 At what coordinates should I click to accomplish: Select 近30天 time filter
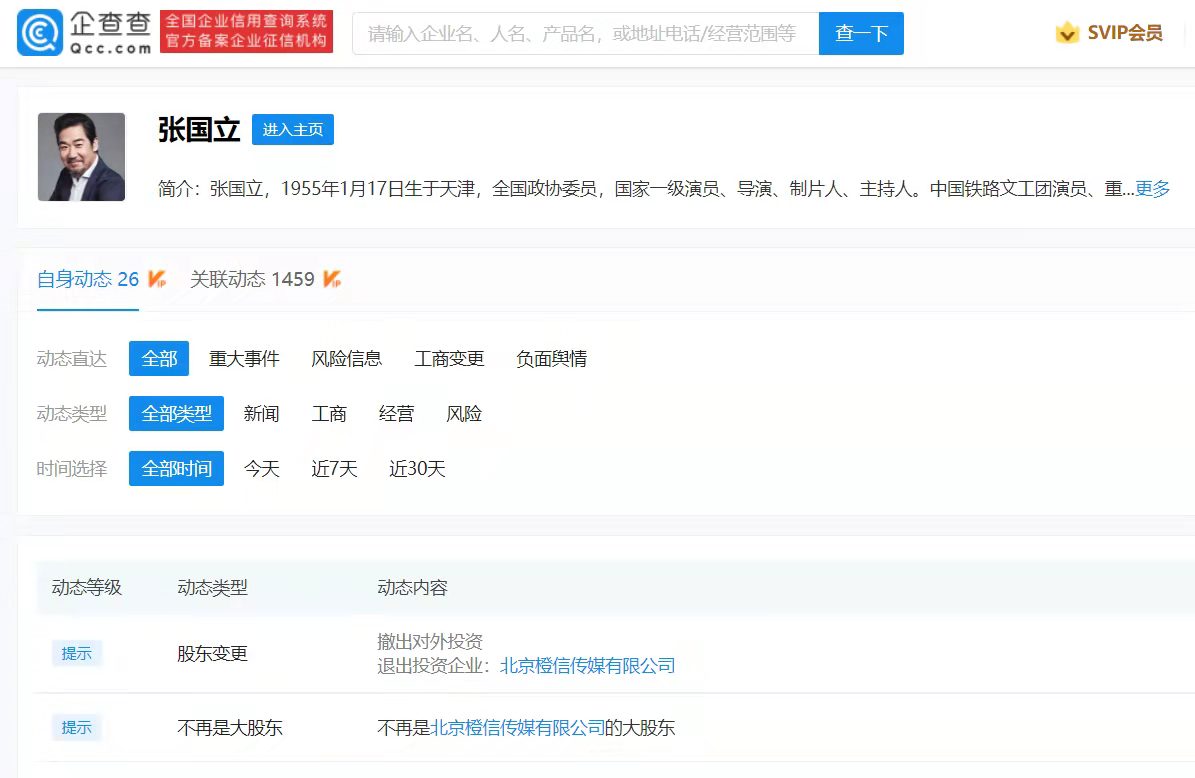(418, 469)
